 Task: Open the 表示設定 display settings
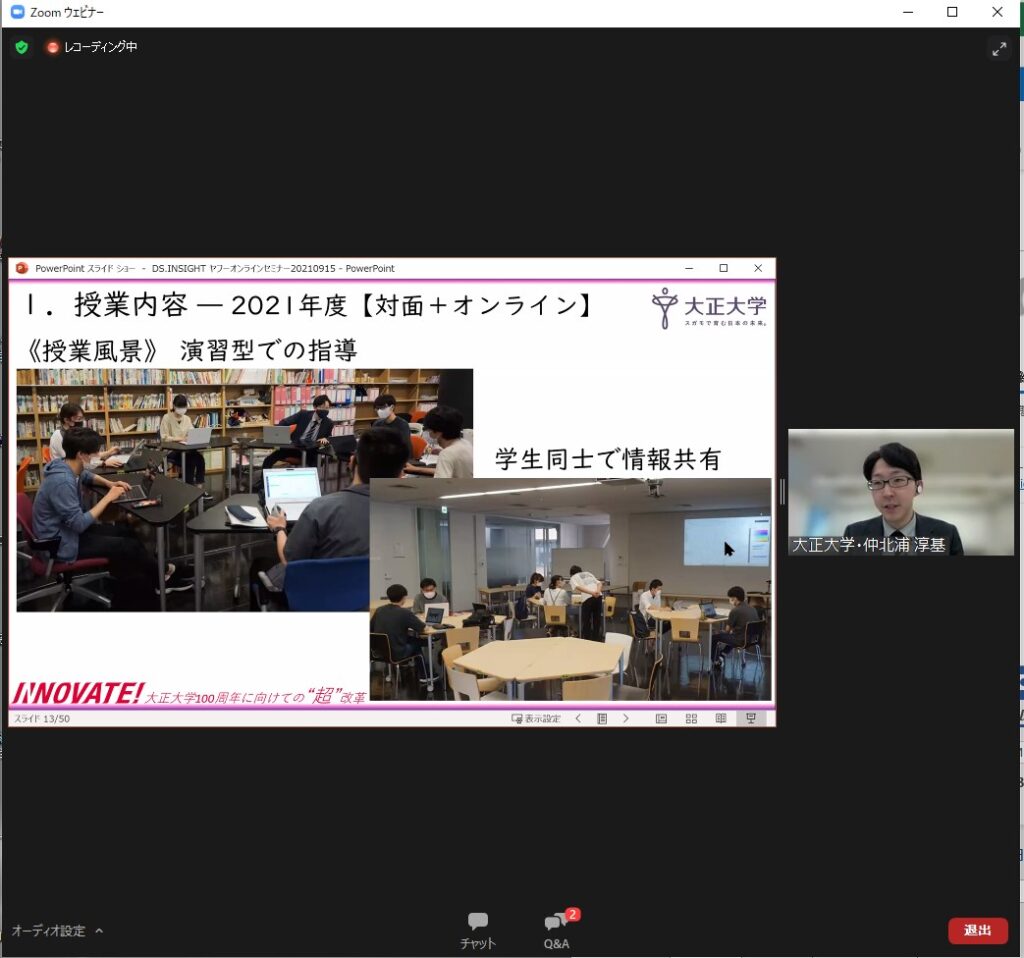click(536, 718)
